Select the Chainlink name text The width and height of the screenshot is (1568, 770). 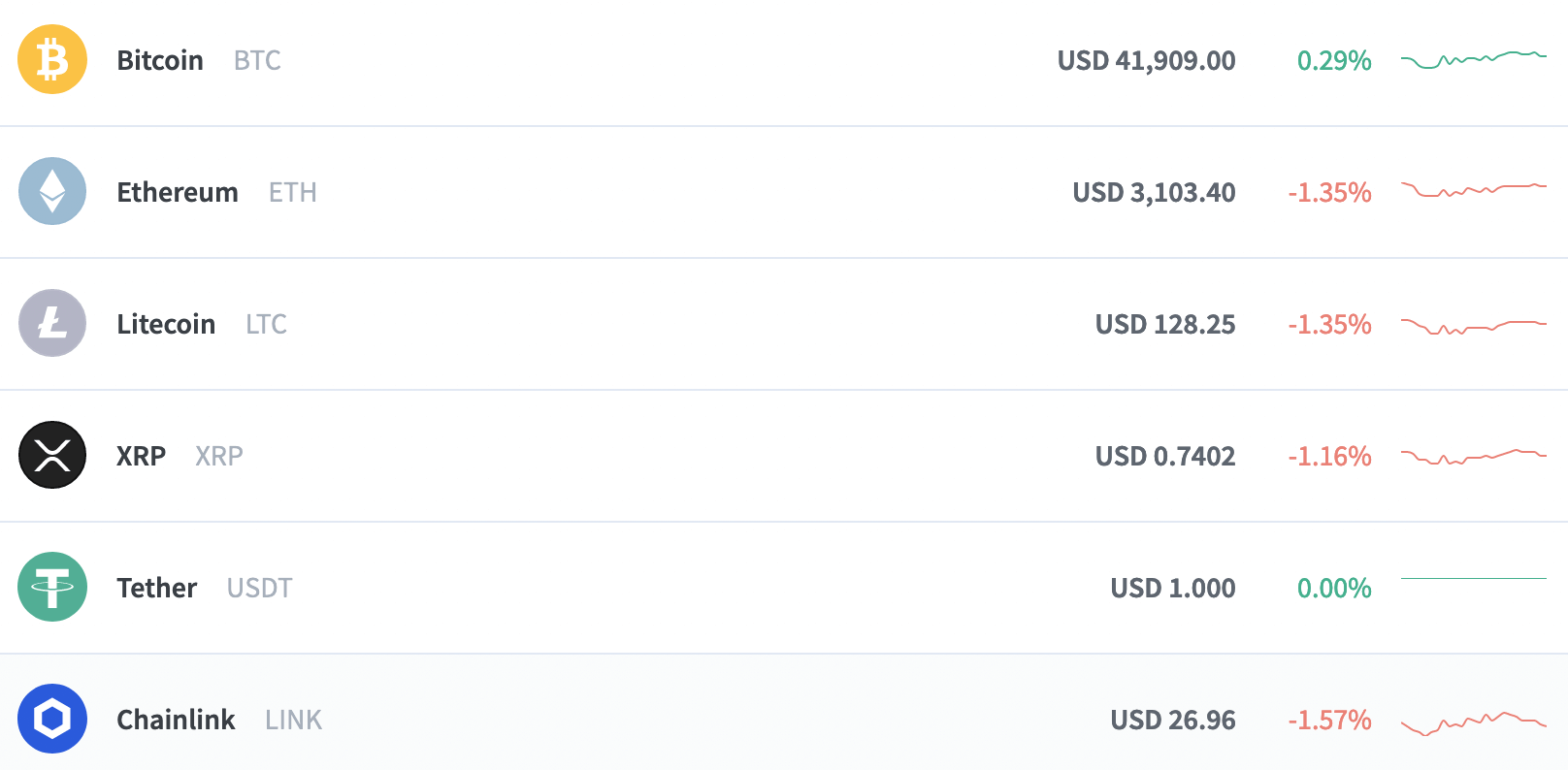176,720
